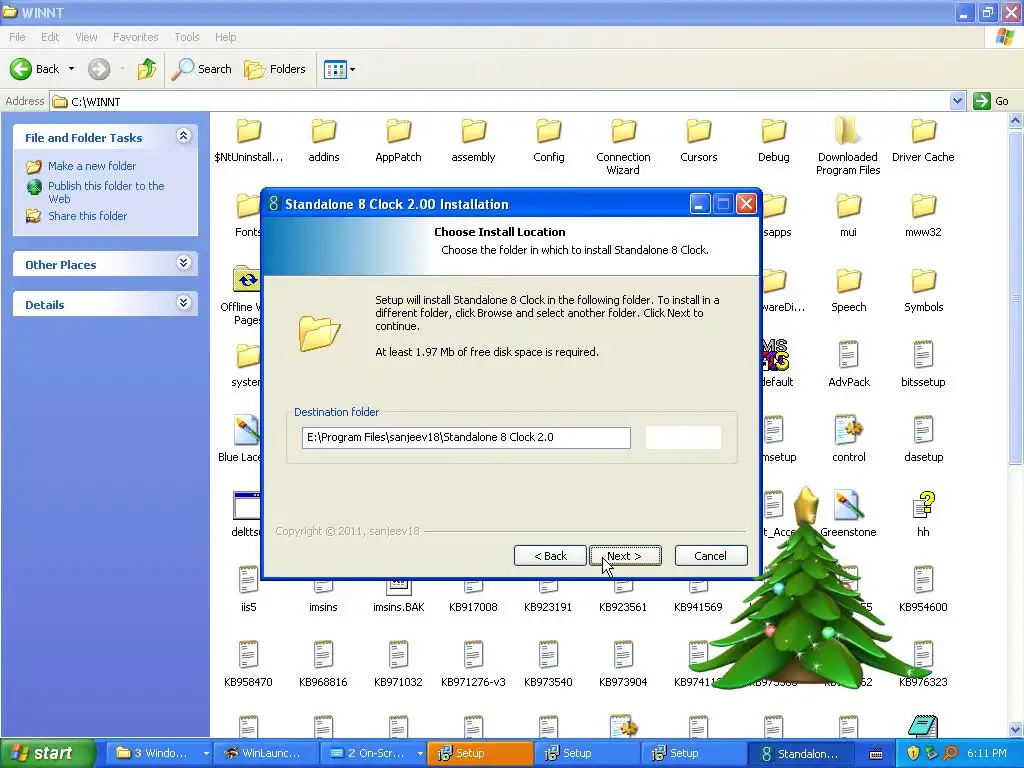The width and height of the screenshot is (1024, 768).
Task: Click the Explorer Back arrow icon
Action: click(21, 69)
